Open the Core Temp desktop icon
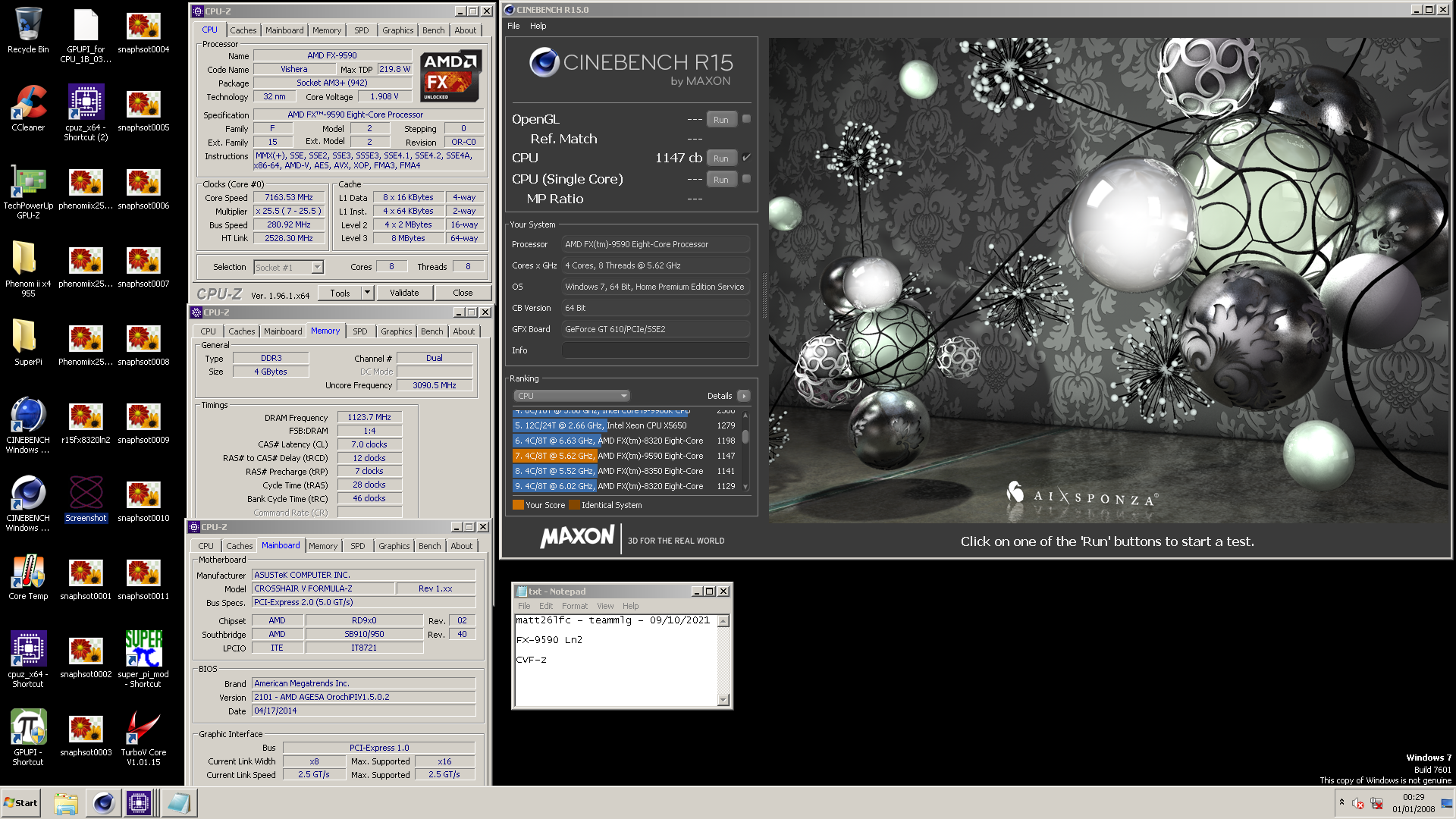Screen dimensions: 1456x819 pyautogui.click(x=28, y=577)
